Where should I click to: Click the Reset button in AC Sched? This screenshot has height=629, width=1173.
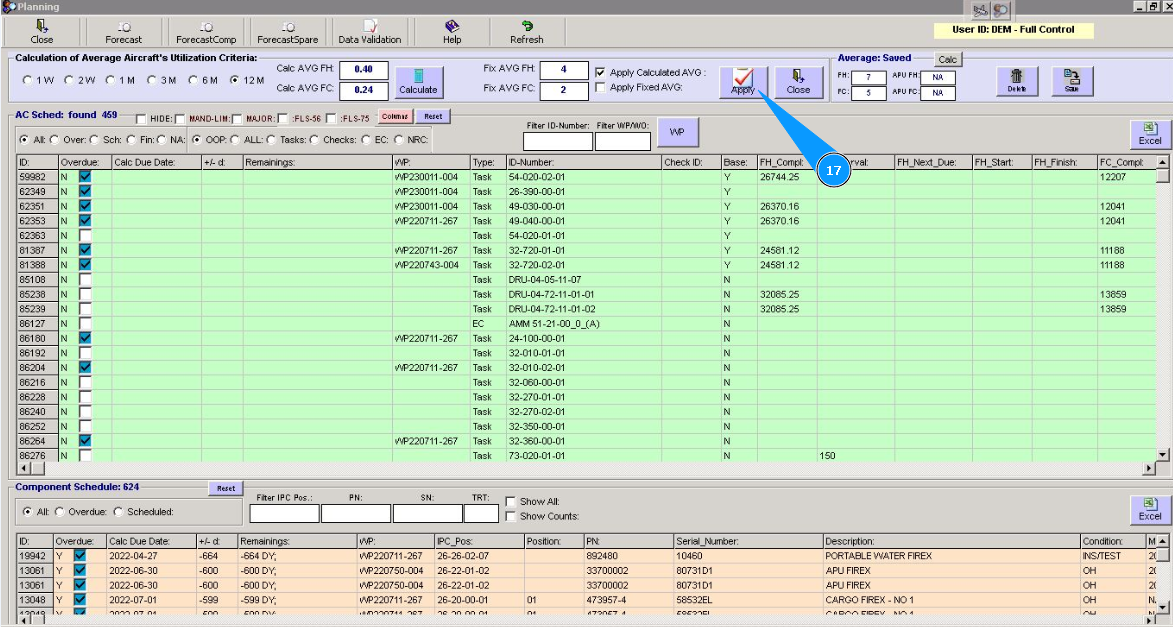point(432,117)
